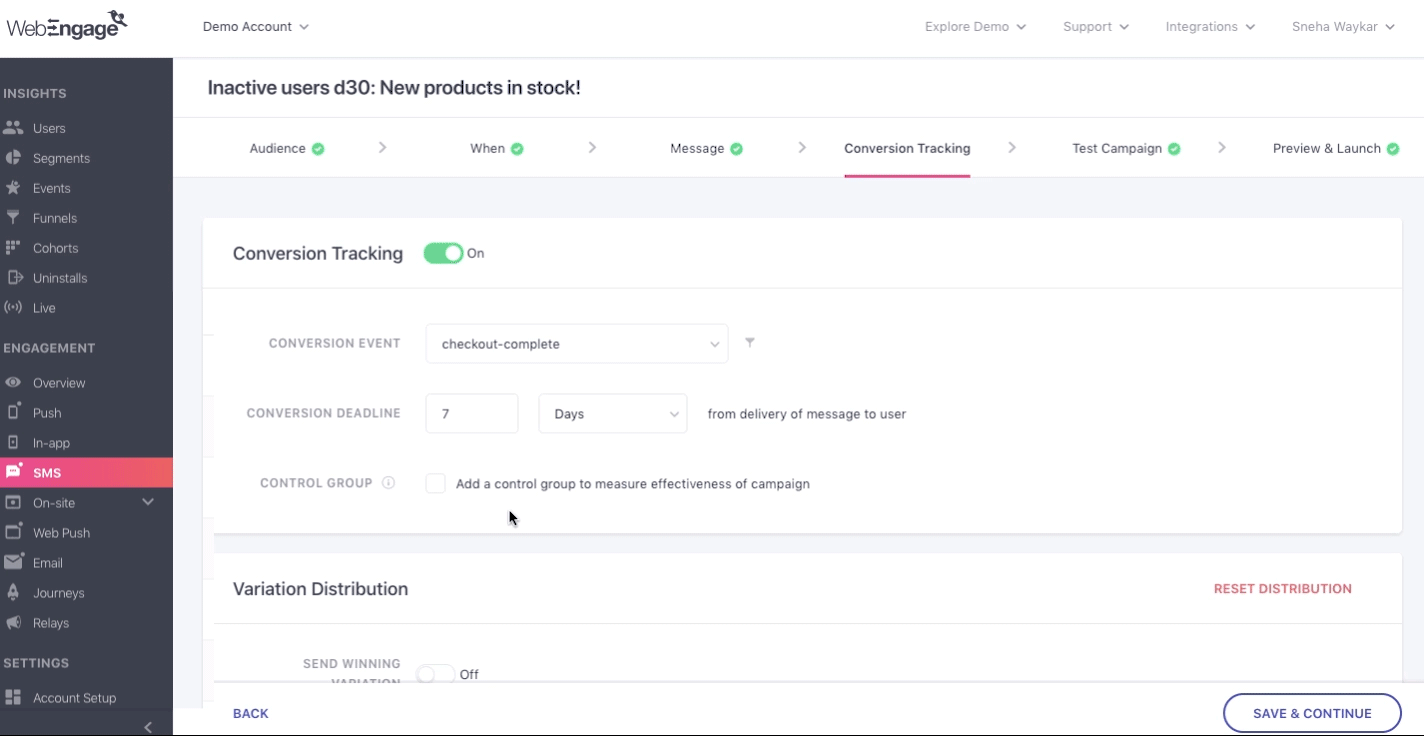
Task: Click the Variation Distribution heading
Action: [320, 589]
